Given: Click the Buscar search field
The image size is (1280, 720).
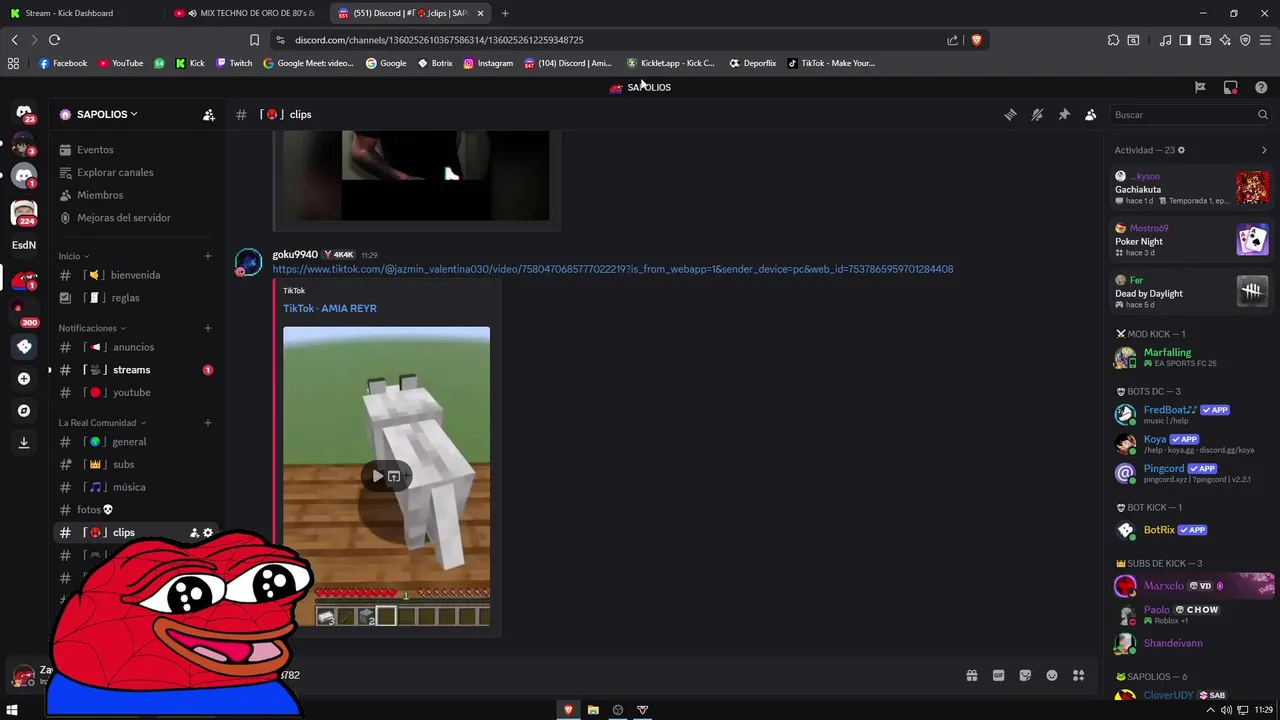Looking at the screenshot, I should click(1191, 115).
